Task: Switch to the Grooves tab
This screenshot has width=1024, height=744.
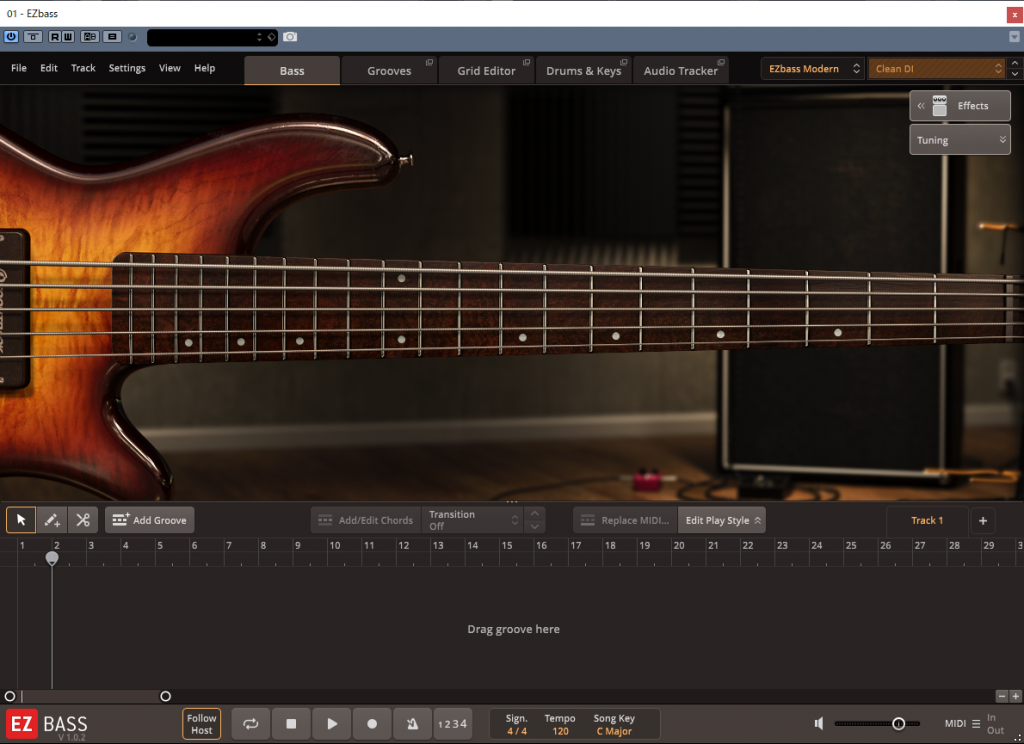Action: tap(389, 71)
